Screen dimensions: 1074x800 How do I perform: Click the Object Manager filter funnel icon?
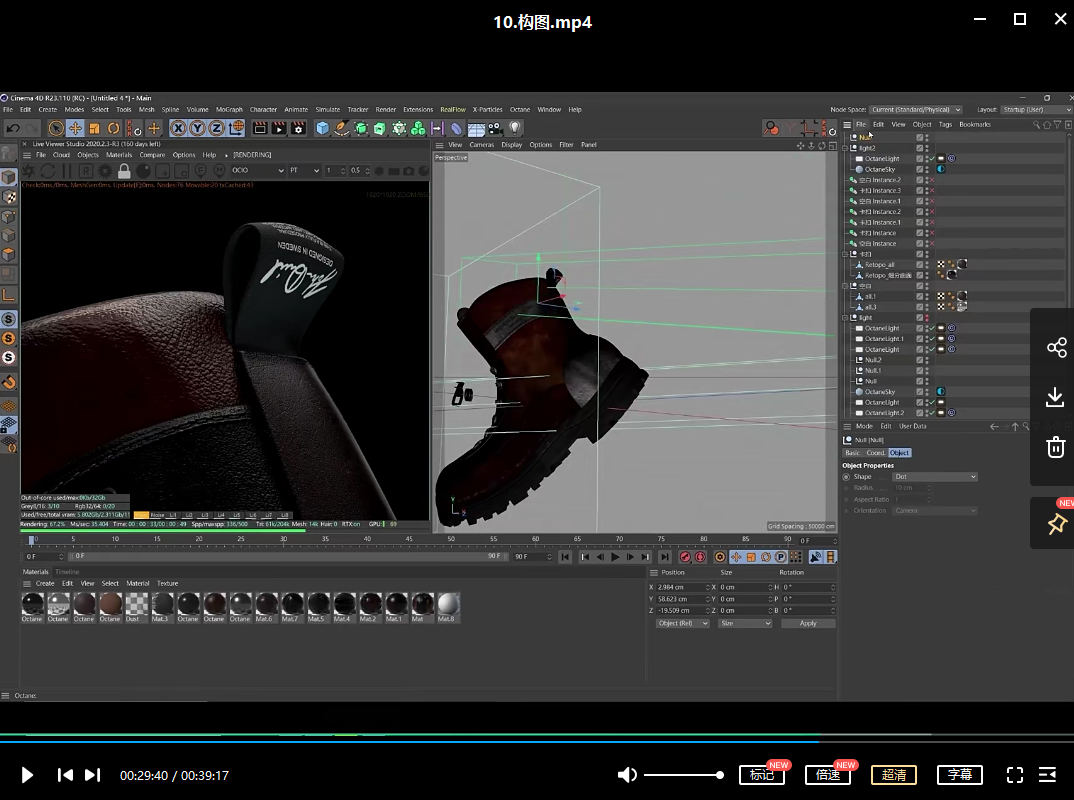(x=1058, y=125)
